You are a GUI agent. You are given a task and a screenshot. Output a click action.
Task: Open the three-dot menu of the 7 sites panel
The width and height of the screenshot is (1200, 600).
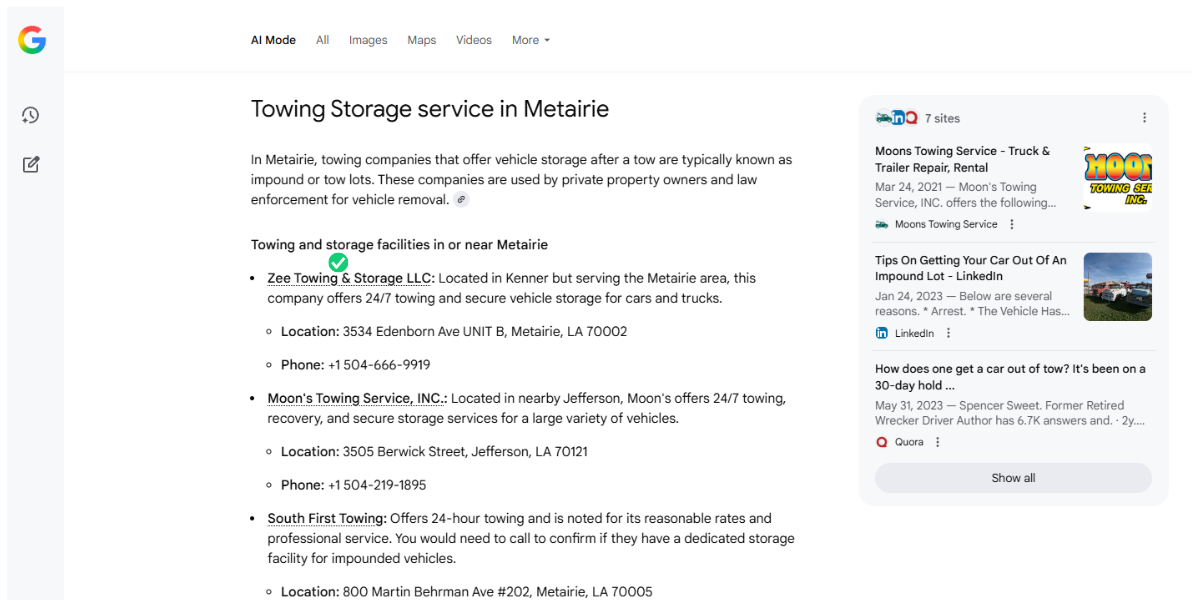pos(1145,118)
